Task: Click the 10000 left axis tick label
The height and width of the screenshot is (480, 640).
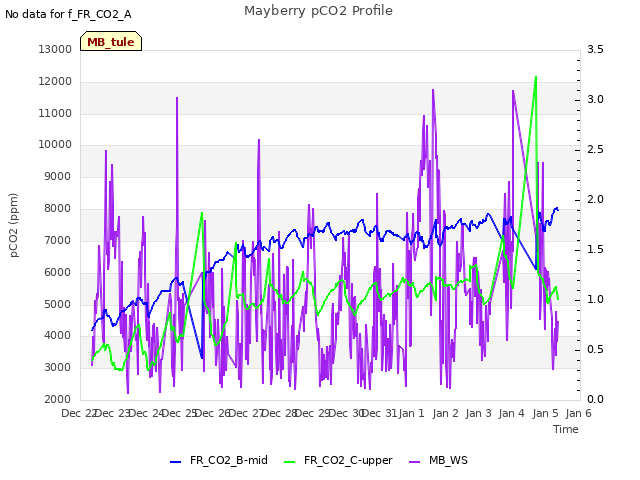Action: [x=55, y=144]
